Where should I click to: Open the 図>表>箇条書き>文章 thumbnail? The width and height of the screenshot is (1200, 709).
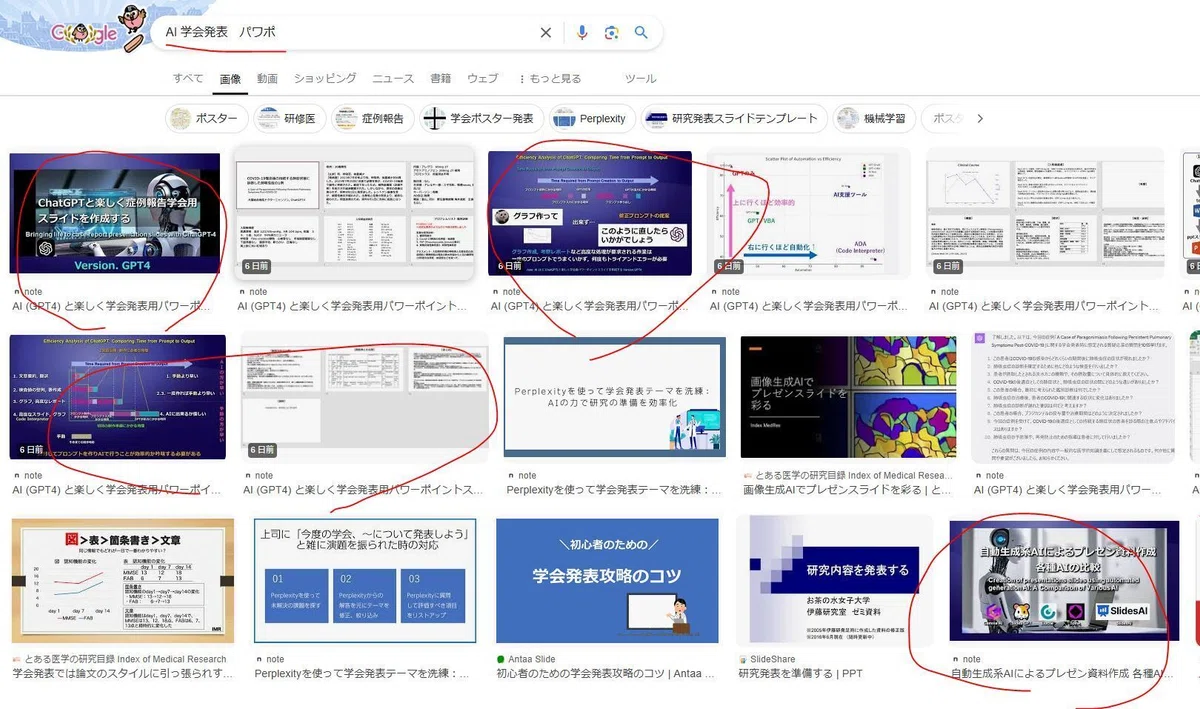click(123, 582)
